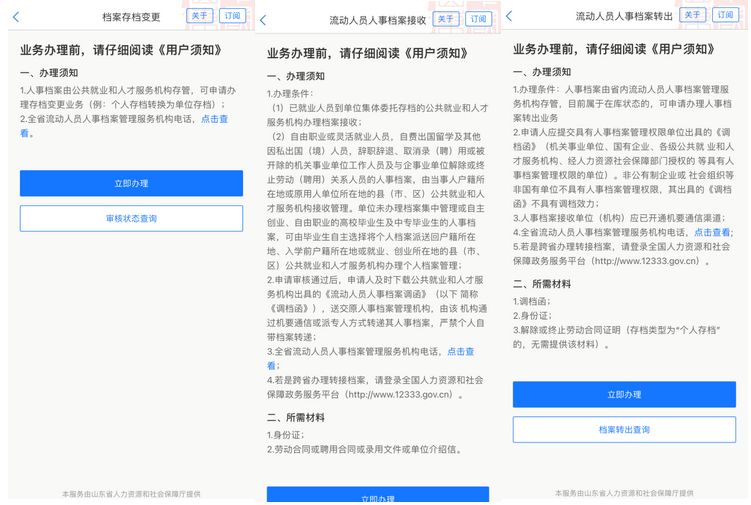
Task: Follow 点击查看 link on 档案存档变更 page
Action: (214, 119)
